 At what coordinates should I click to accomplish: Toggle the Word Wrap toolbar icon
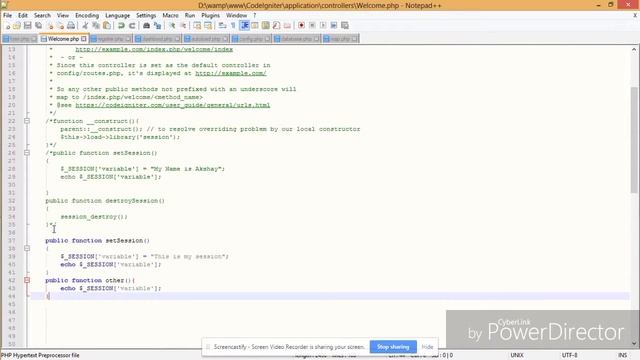pos(222,26)
